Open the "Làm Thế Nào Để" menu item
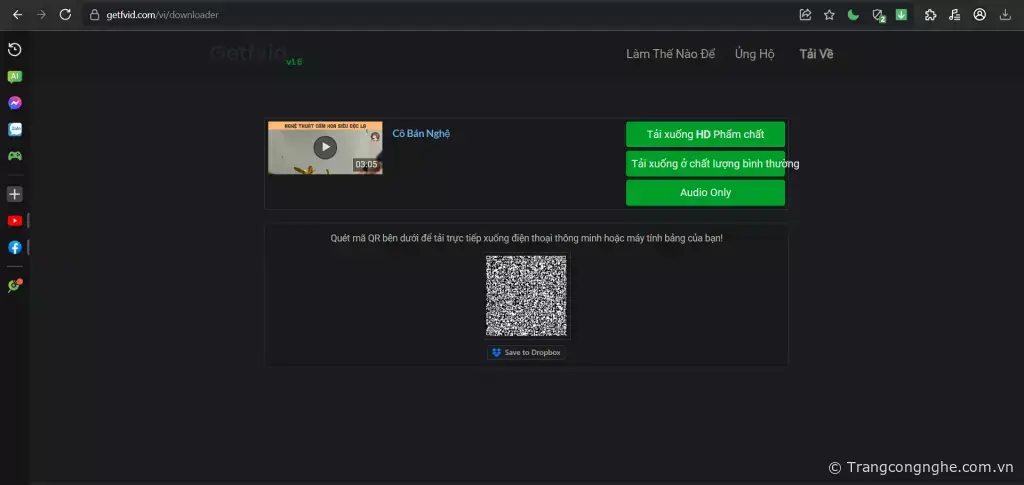The image size is (1024, 485). pyautogui.click(x=670, y=54)
